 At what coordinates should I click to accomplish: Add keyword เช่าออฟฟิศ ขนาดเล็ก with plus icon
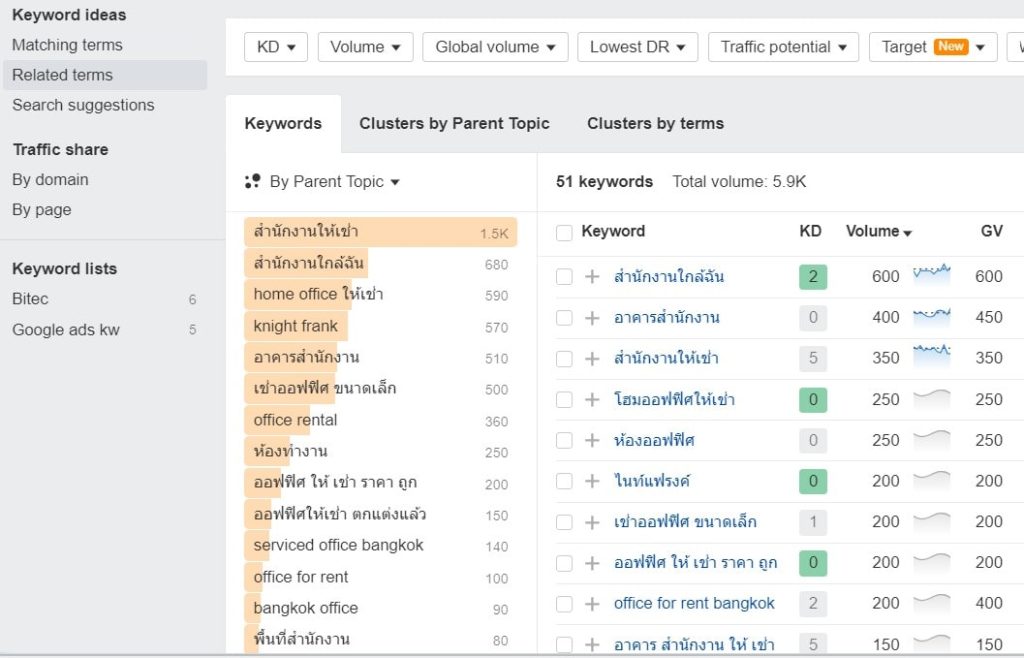[x=592, y=522]
